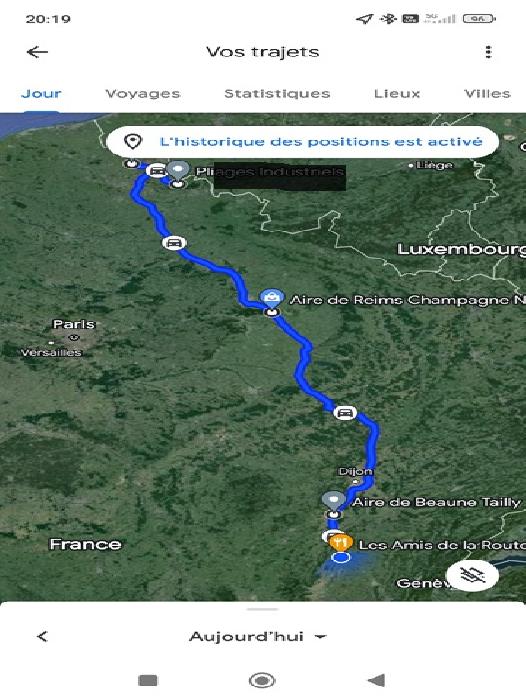The image size is (526, 700).
Task: Tap the back arrow next to Vos trajets
Action: click(x=37, y=52)
